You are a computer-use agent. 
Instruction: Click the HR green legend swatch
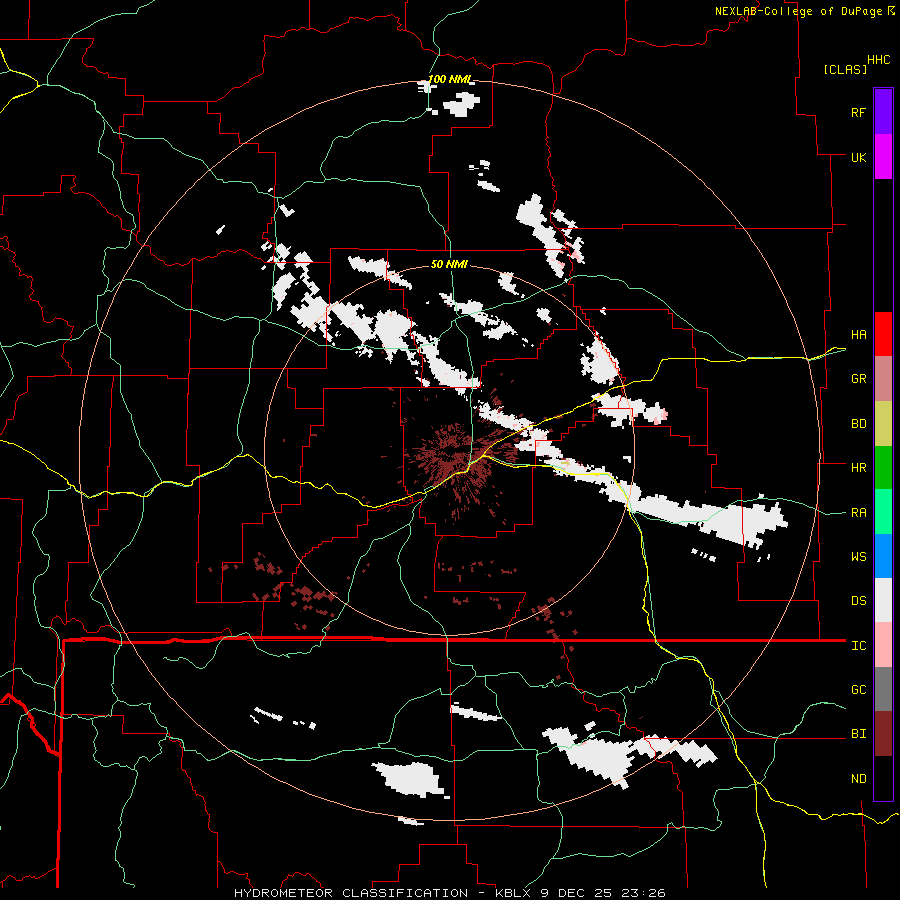coord(883,468)
